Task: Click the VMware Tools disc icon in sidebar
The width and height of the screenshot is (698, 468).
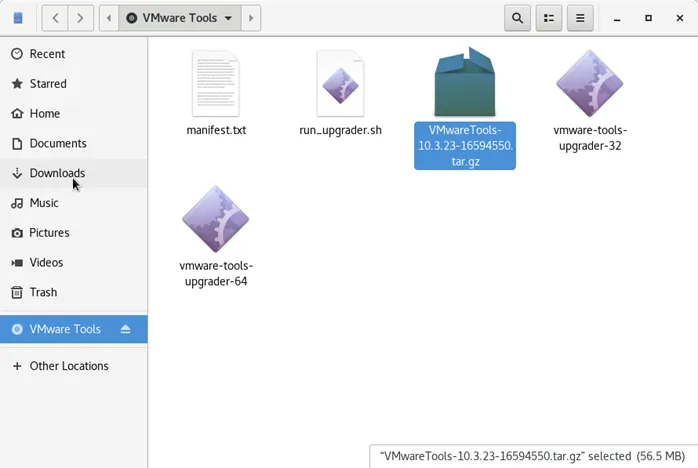Action: pyautogui.click(x=17, y=329)
